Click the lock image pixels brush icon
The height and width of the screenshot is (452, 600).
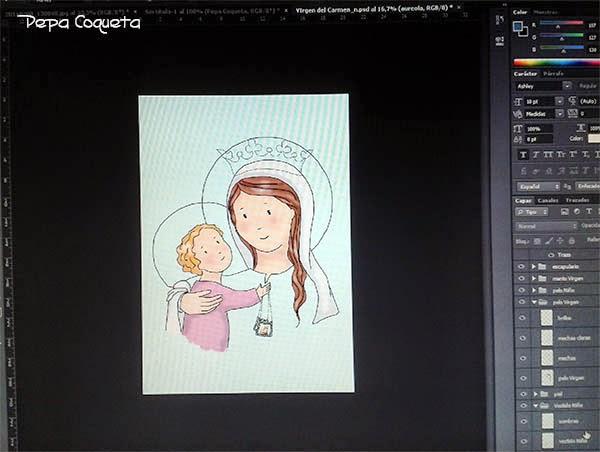pos(549,241)
